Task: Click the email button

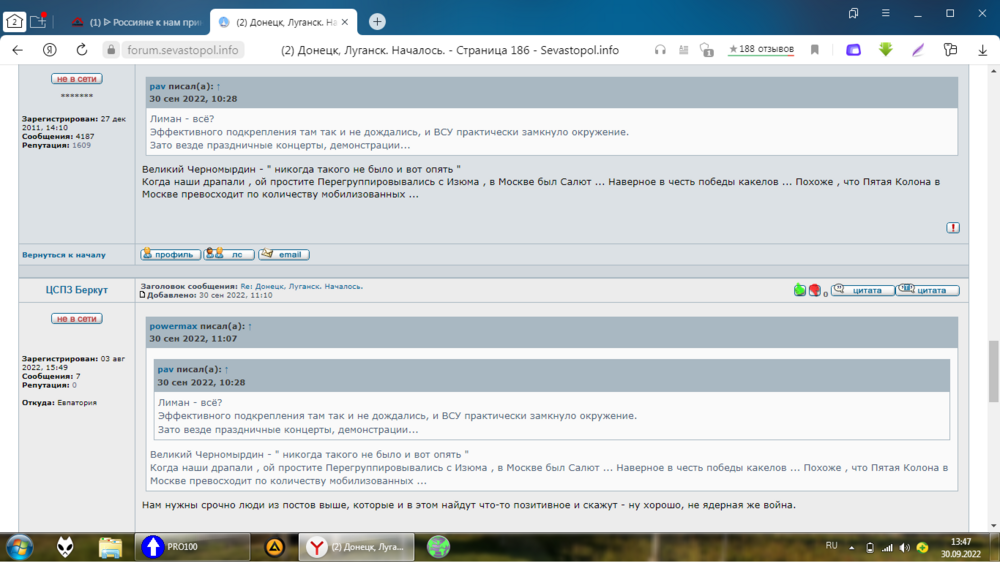Action: tap(284, 255)
